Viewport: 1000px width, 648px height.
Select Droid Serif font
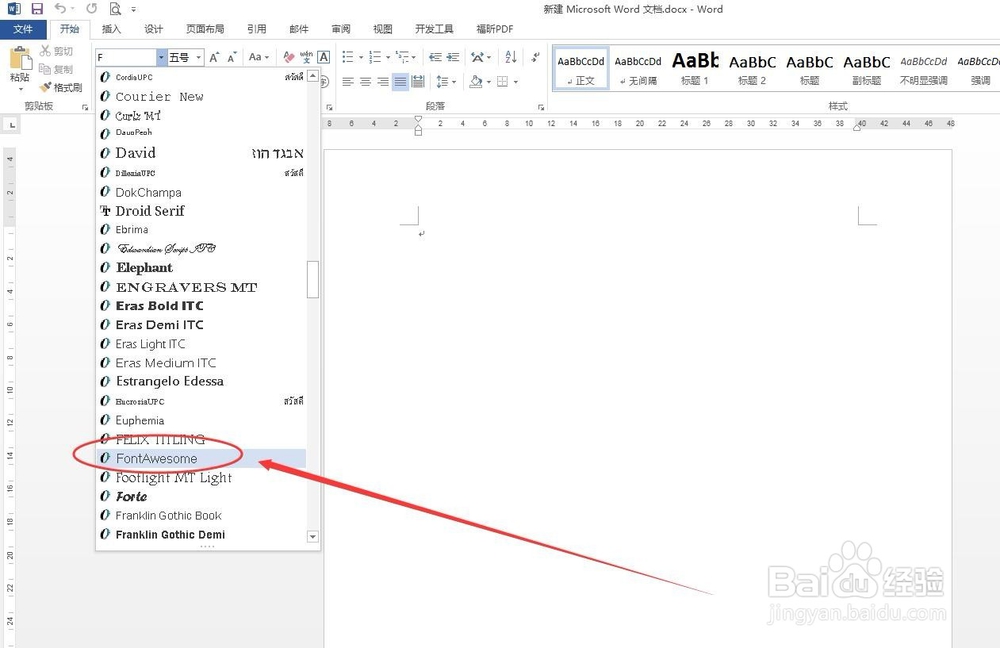201,210
